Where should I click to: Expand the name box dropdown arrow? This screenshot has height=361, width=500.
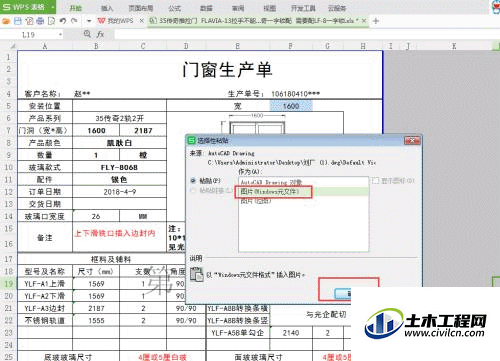[x=60, y=35]
